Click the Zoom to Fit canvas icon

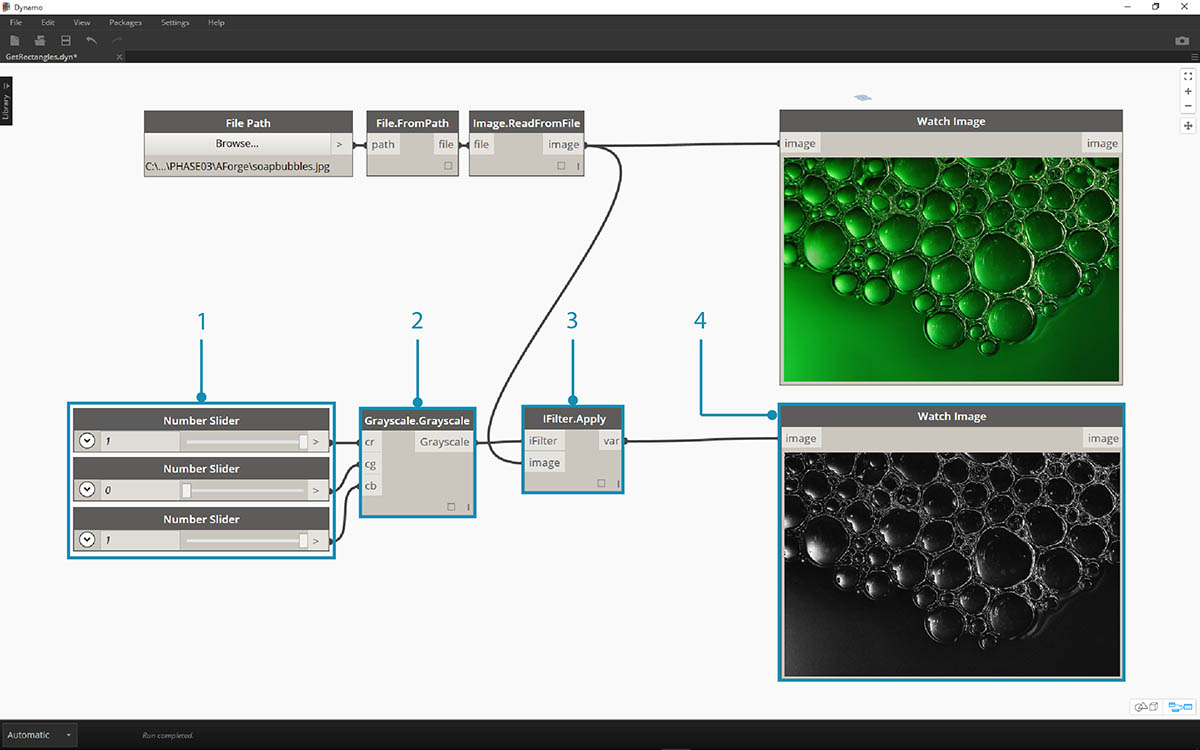tap(1188, 76)
